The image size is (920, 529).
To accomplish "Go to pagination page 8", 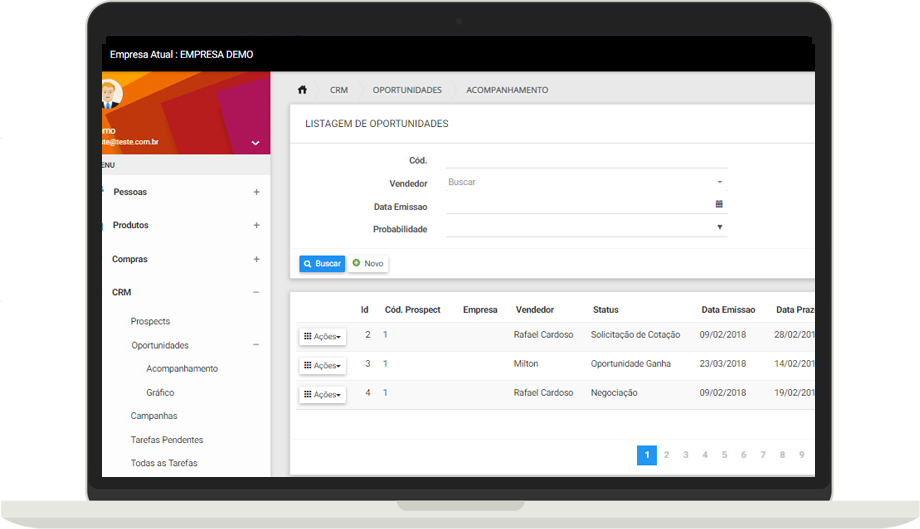I will (782, 455).
